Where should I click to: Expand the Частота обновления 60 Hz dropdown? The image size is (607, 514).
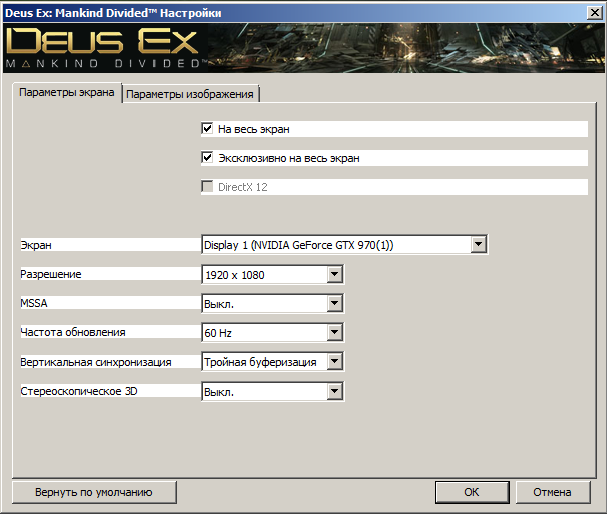click(273, 332)
